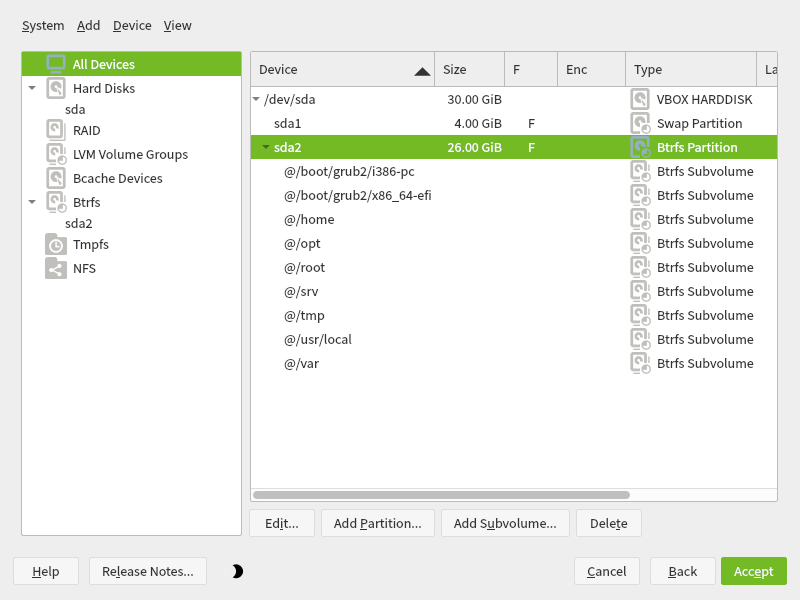The image size is (800, 600).
Task: Click the Add Subvolume button
Action: click(x=505, y=523)
